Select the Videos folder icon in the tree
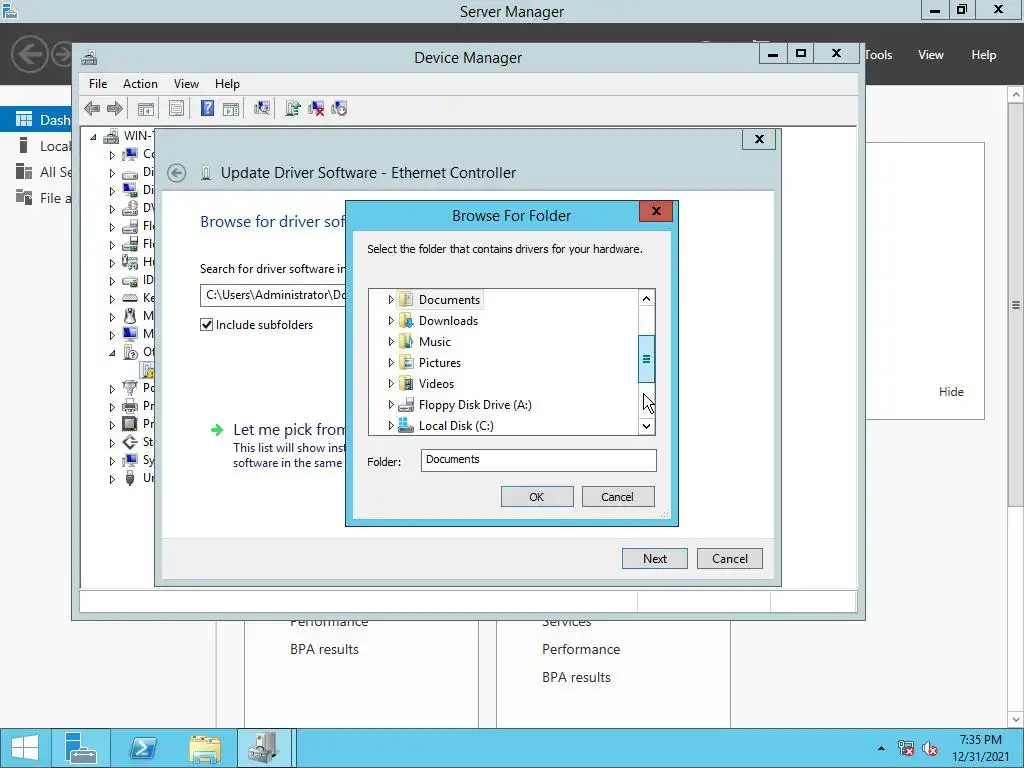Screen dimensions: 1024x768 406,383
